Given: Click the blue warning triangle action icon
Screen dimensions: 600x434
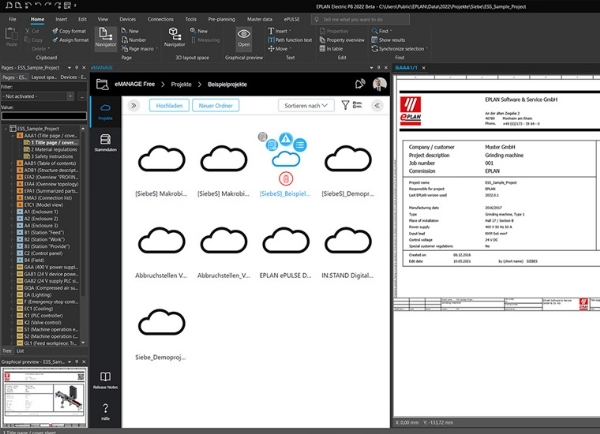Looking at the screenshot, I should 286,139.
